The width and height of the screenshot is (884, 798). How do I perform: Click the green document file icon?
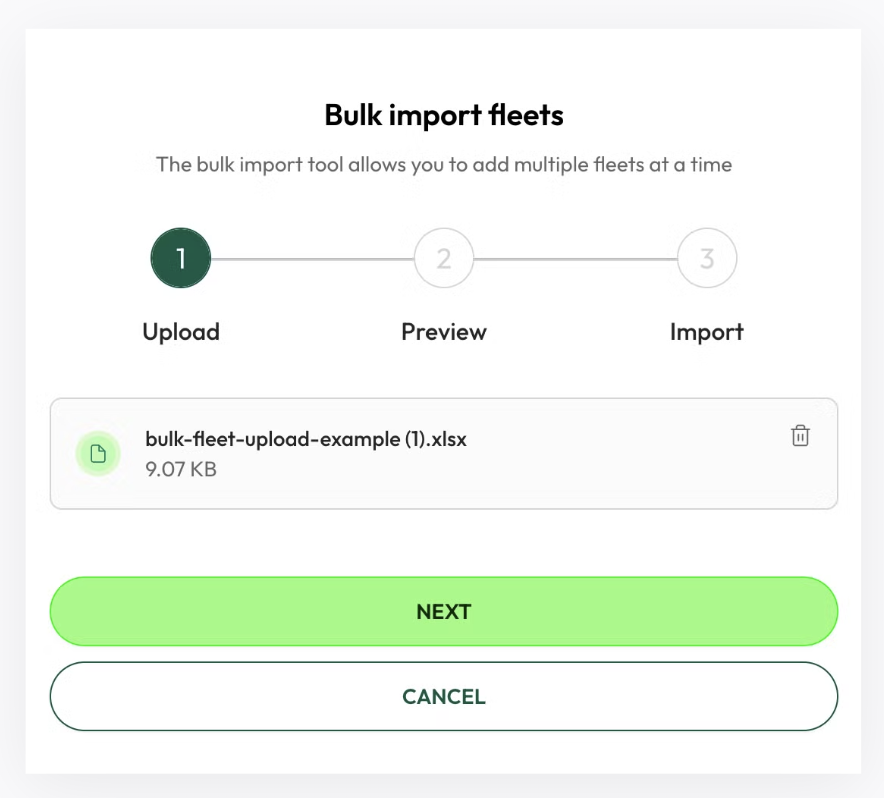pos(98,453)
